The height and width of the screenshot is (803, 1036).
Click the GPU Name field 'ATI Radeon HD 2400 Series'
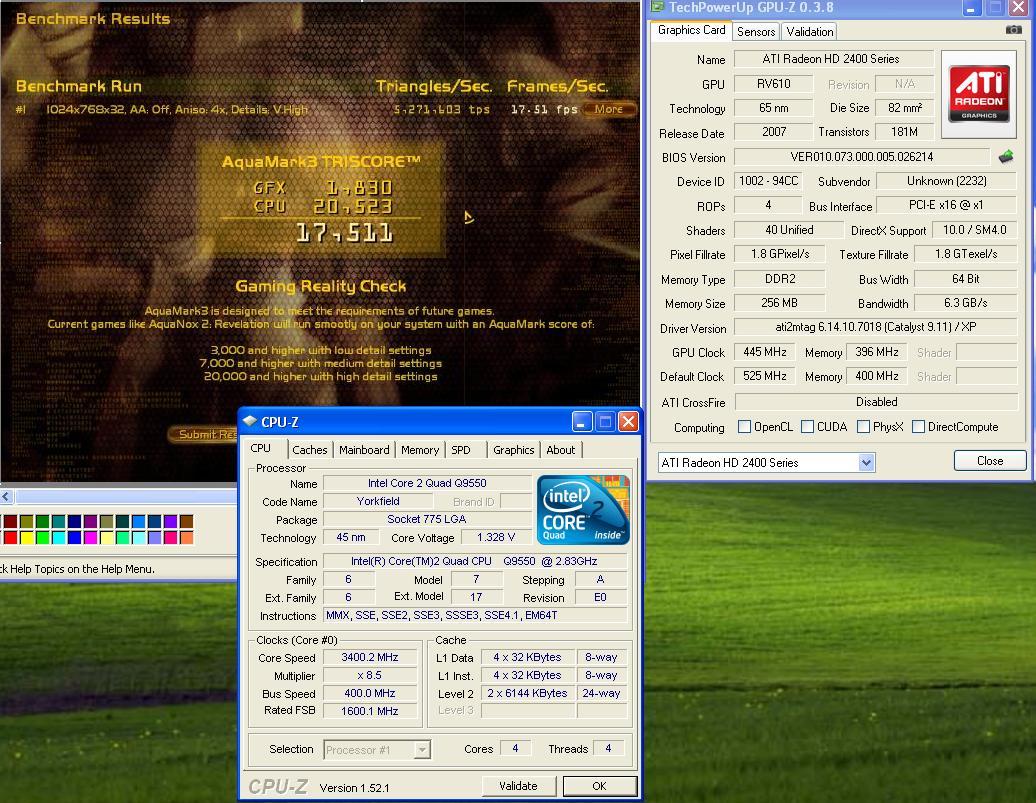tap(832, 59)
